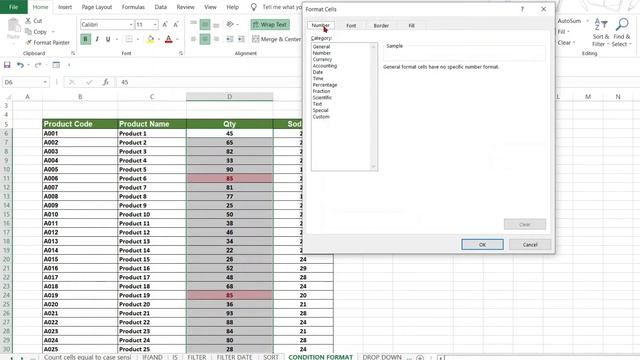Viewport: 640px width, 360px height.
Task: Open the Review ribbon tab
Action: [185, 7]
